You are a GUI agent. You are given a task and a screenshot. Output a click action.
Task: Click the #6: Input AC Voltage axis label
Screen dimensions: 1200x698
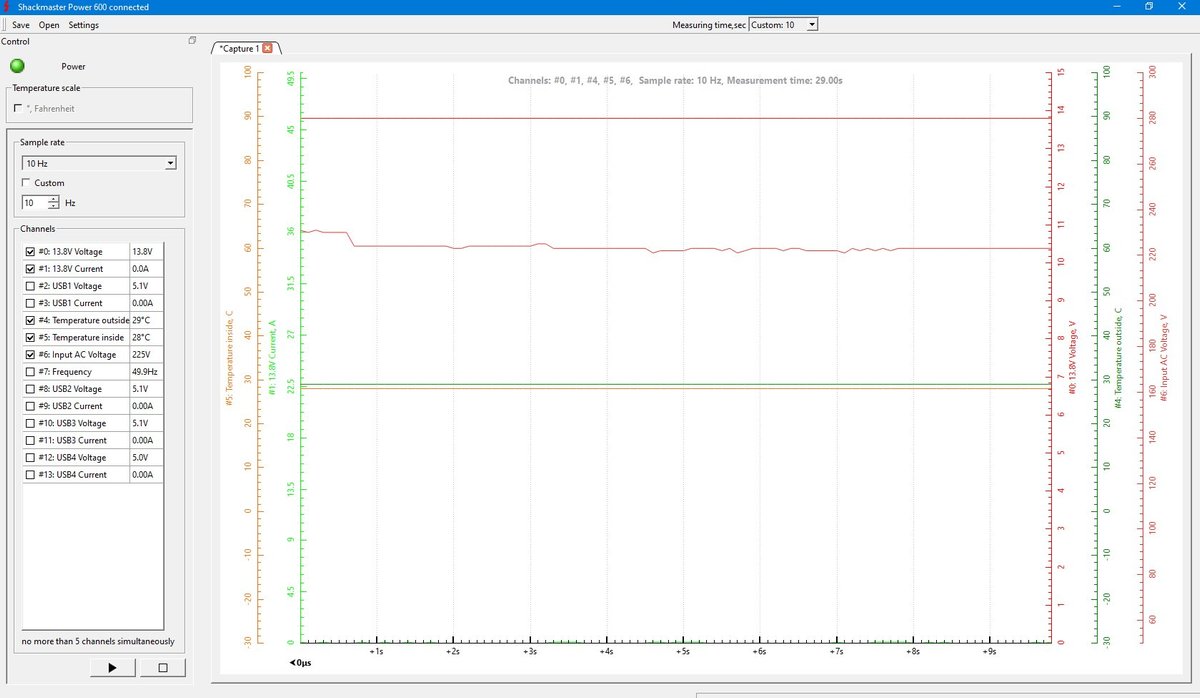click(x=1163, y=359)
